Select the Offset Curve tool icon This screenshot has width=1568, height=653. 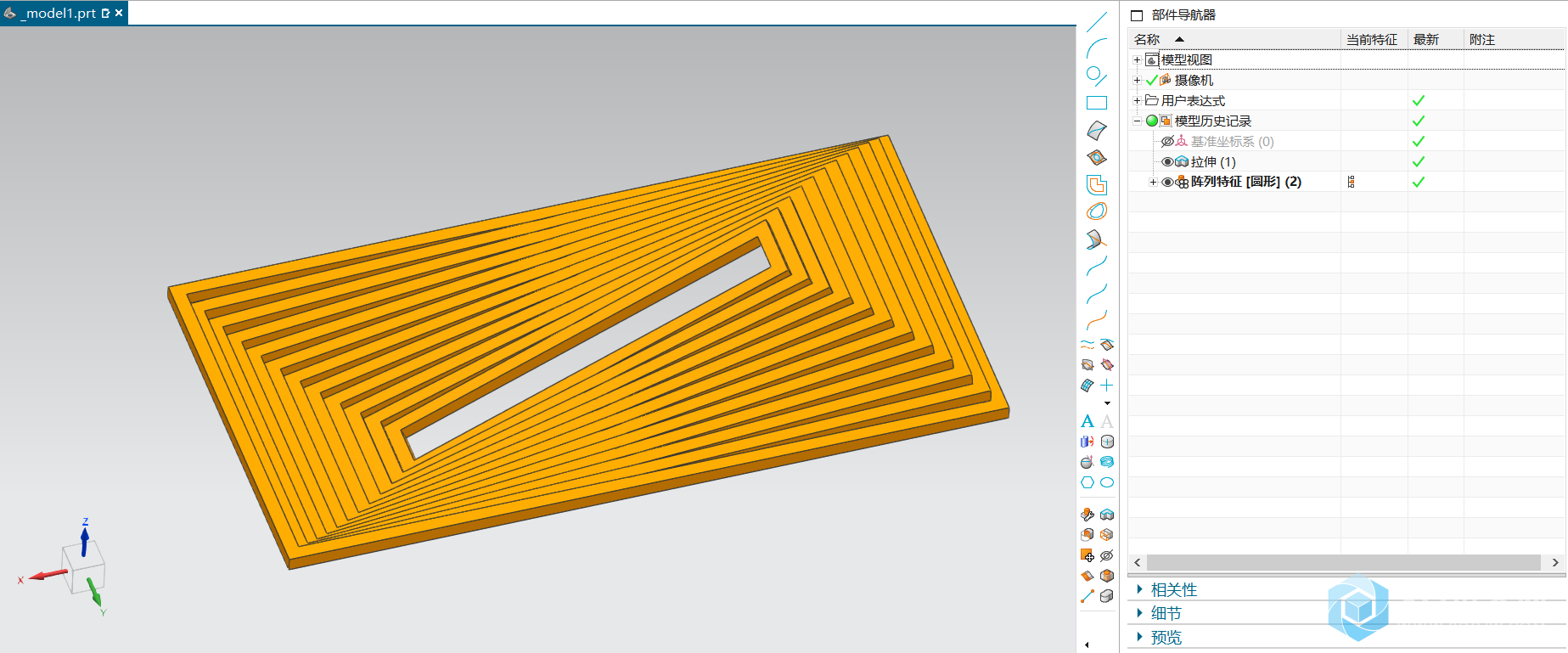pos(1097,185)
